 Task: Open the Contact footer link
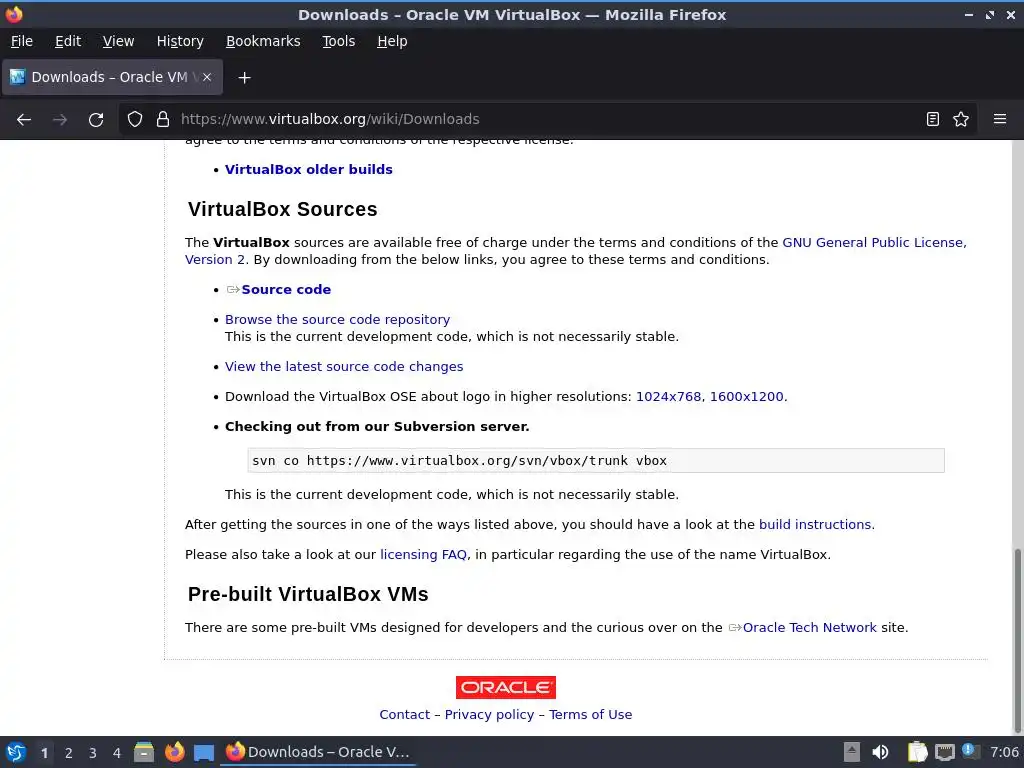(x=404, y=714)
